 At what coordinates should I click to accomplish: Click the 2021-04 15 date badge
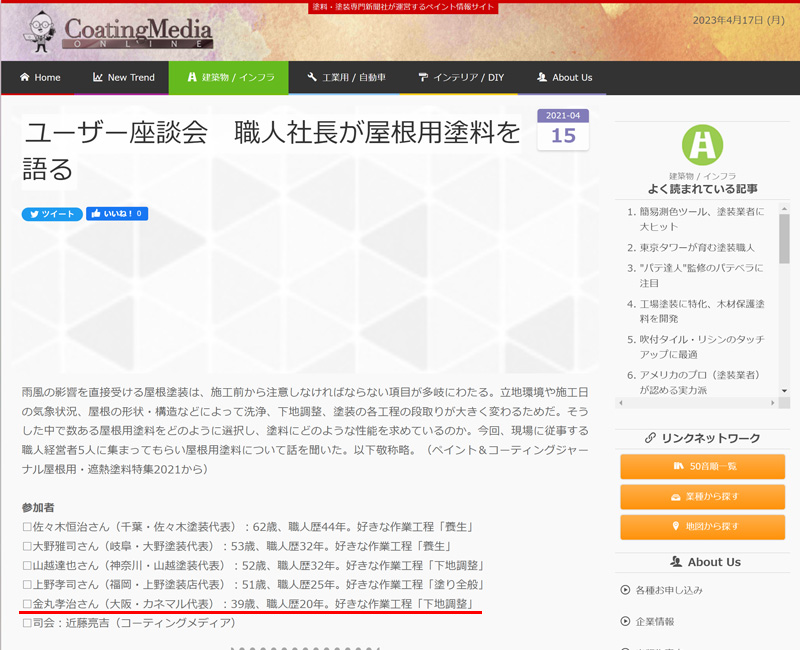coord(563,130)
